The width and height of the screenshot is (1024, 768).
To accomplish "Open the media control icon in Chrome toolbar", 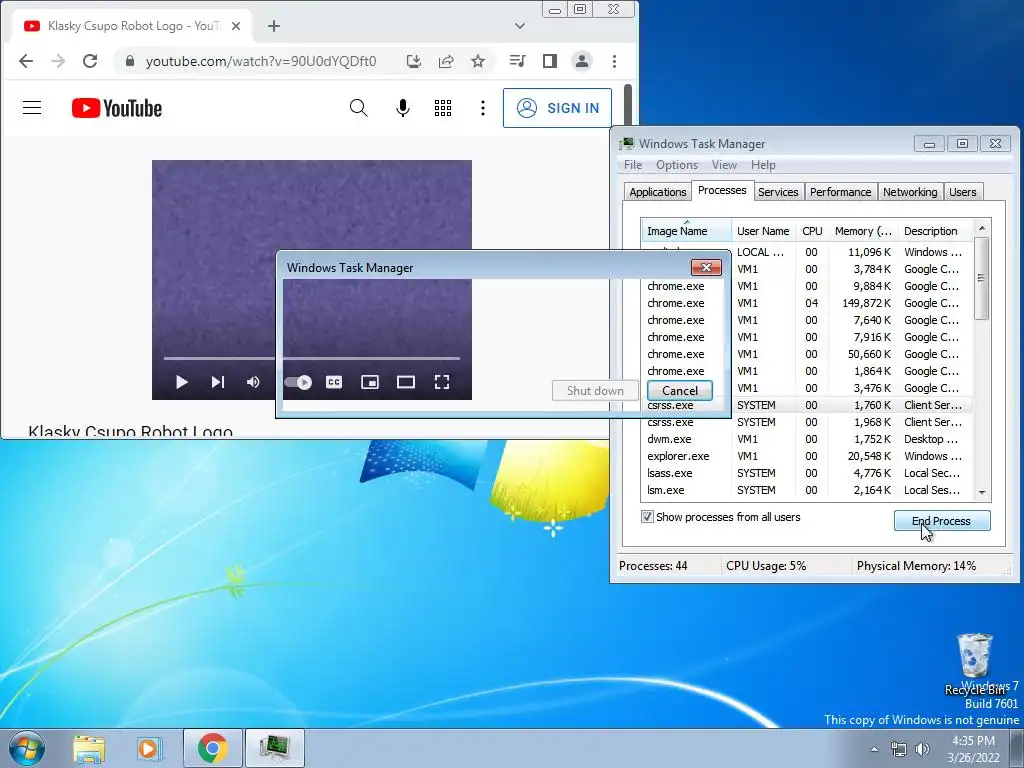I will tap(517, 61).
